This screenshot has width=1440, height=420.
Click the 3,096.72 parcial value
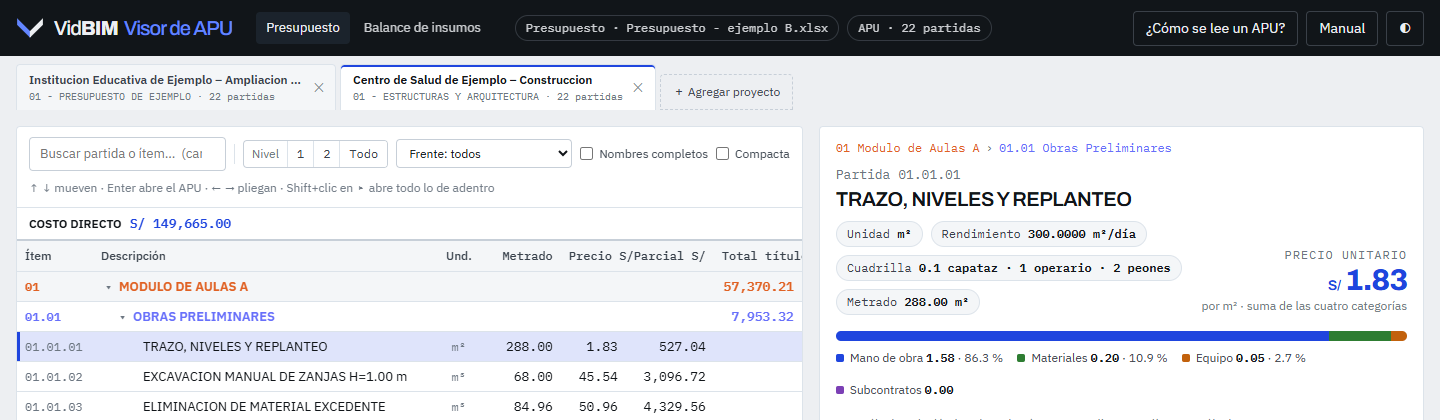click(674, 377)
